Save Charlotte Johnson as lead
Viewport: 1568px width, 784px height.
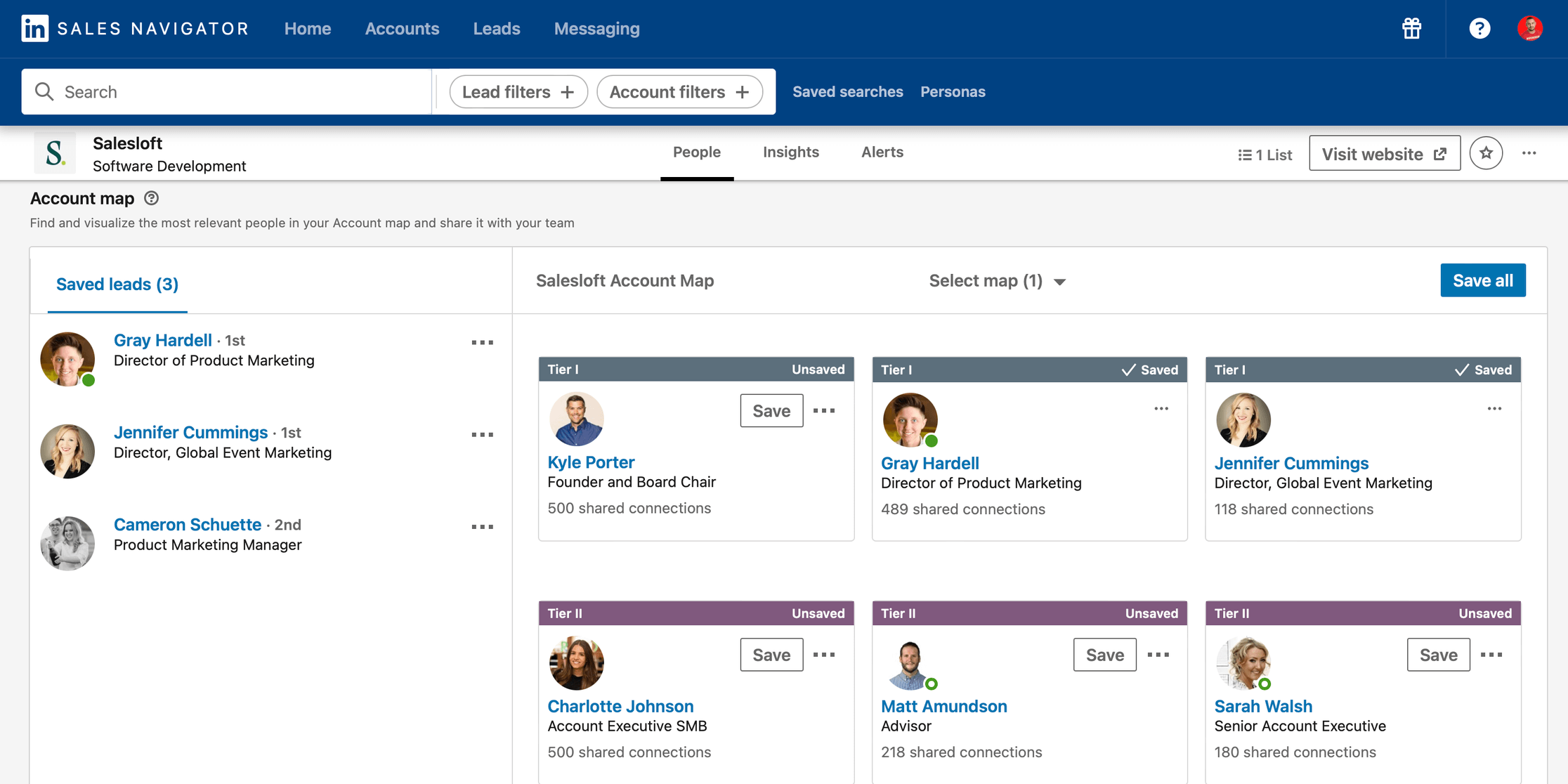(771, 654)
